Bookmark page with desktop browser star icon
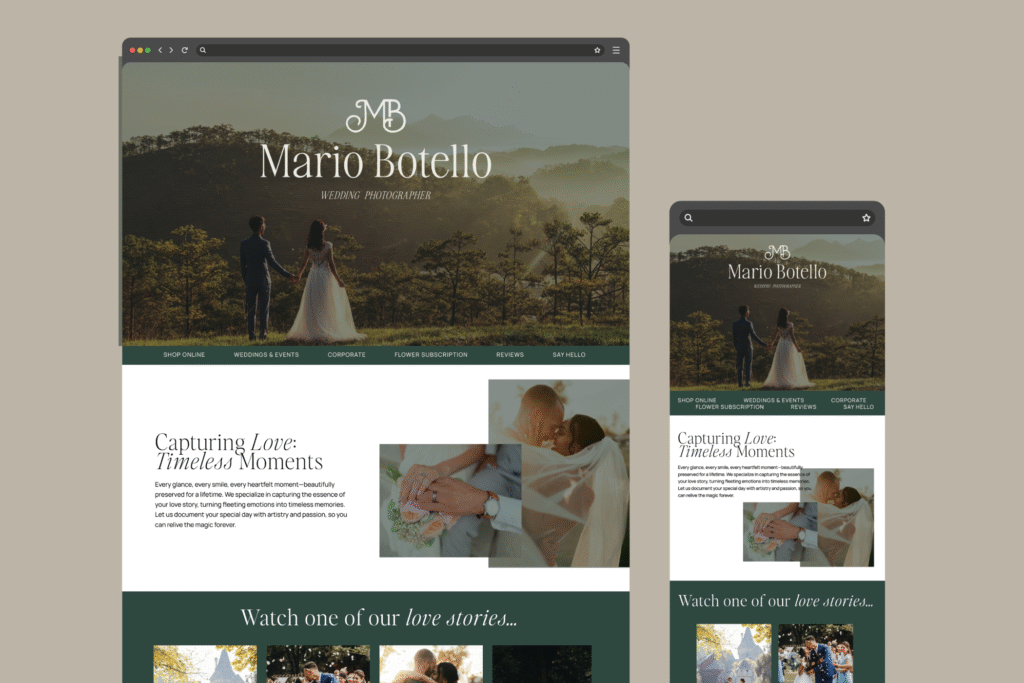This screenshot has width=1024, height=683. point(597,50)
